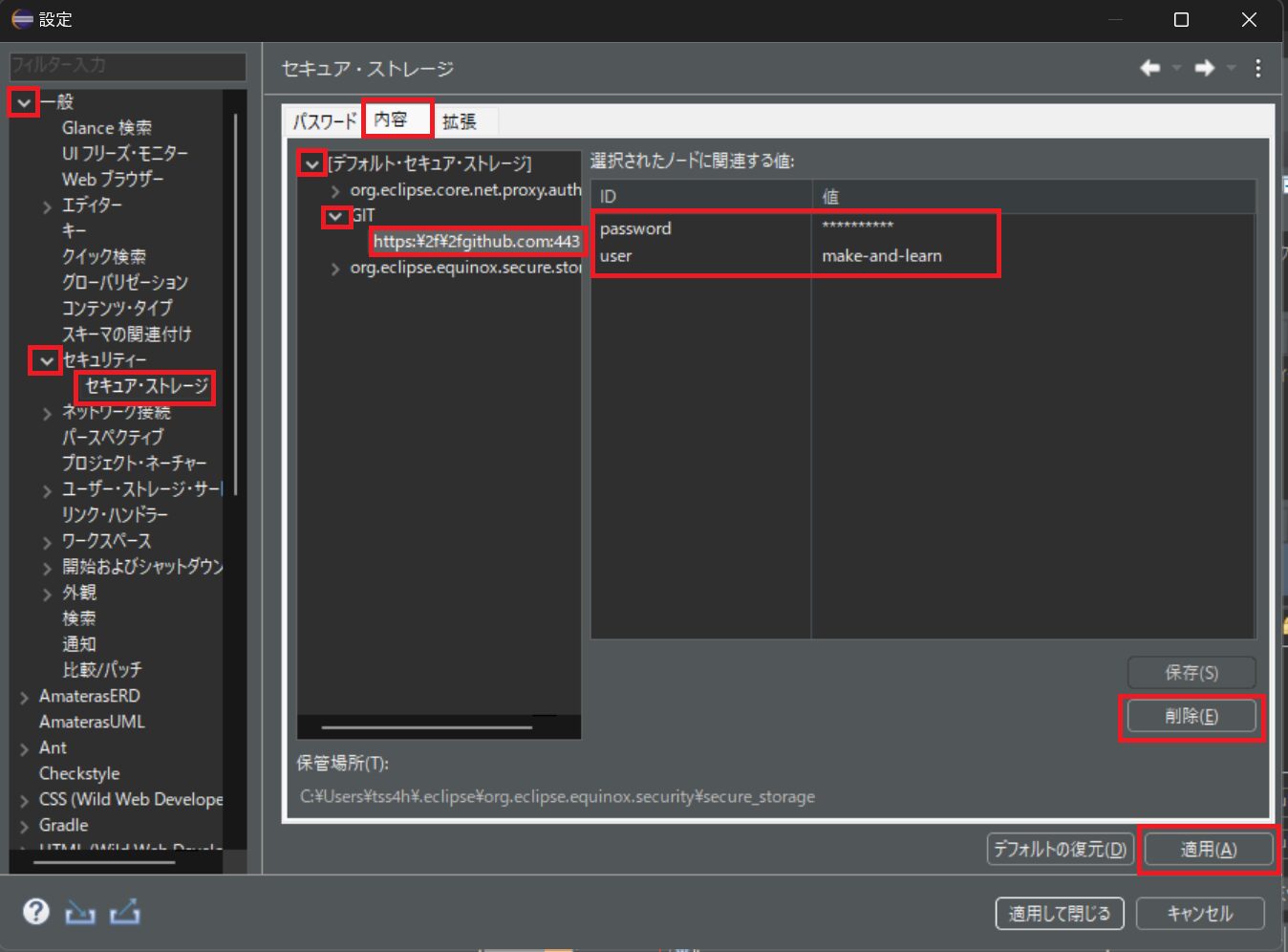Click the make-and-learn user value
1288x952 pixels.
(882, 255)
